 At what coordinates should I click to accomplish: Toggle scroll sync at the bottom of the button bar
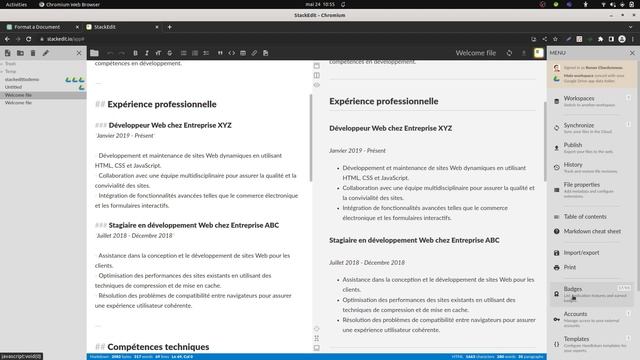pos(317,329)
